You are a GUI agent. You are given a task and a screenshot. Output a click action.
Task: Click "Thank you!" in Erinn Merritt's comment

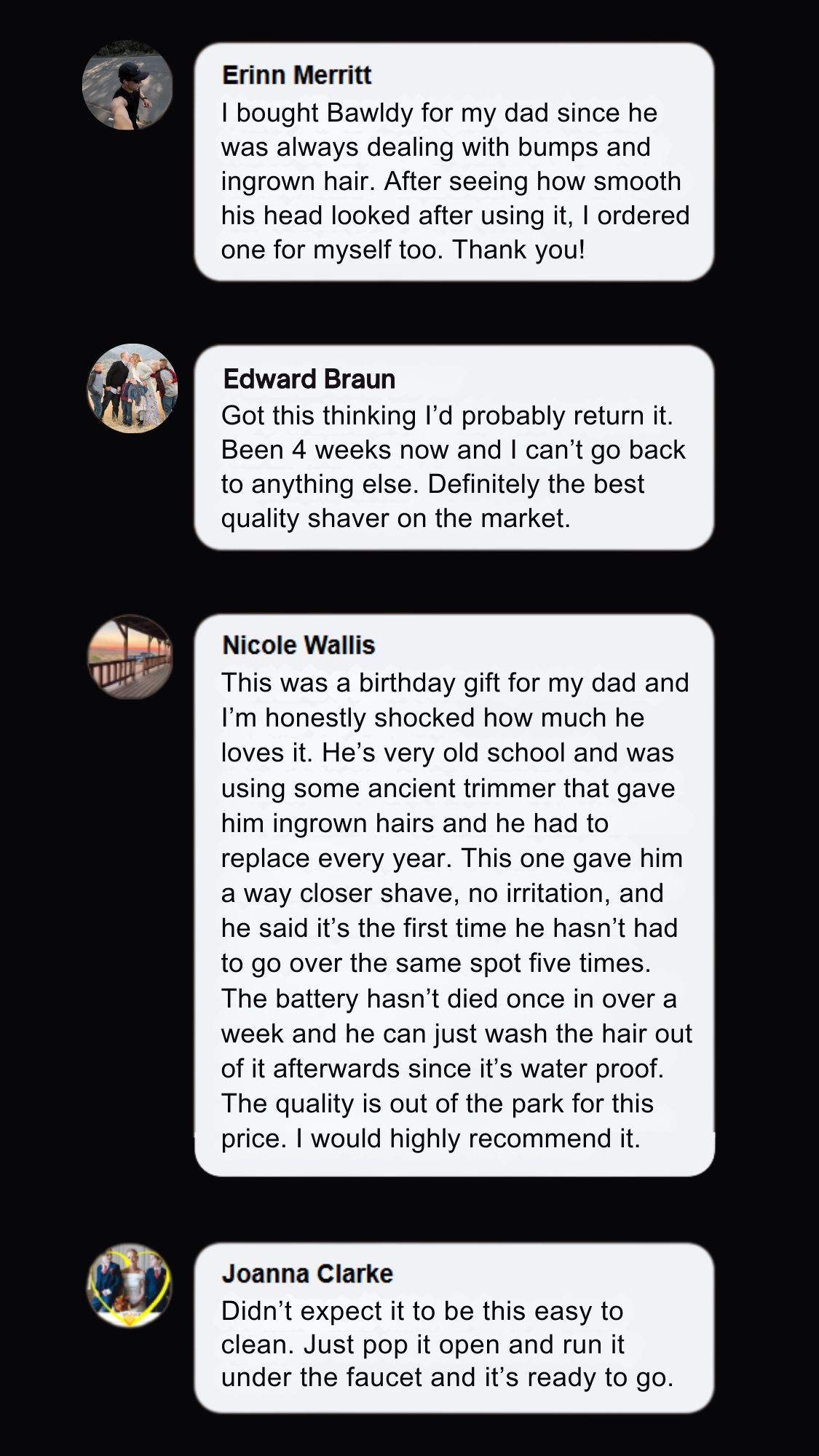pyautogui.click(x=518, y=250)
